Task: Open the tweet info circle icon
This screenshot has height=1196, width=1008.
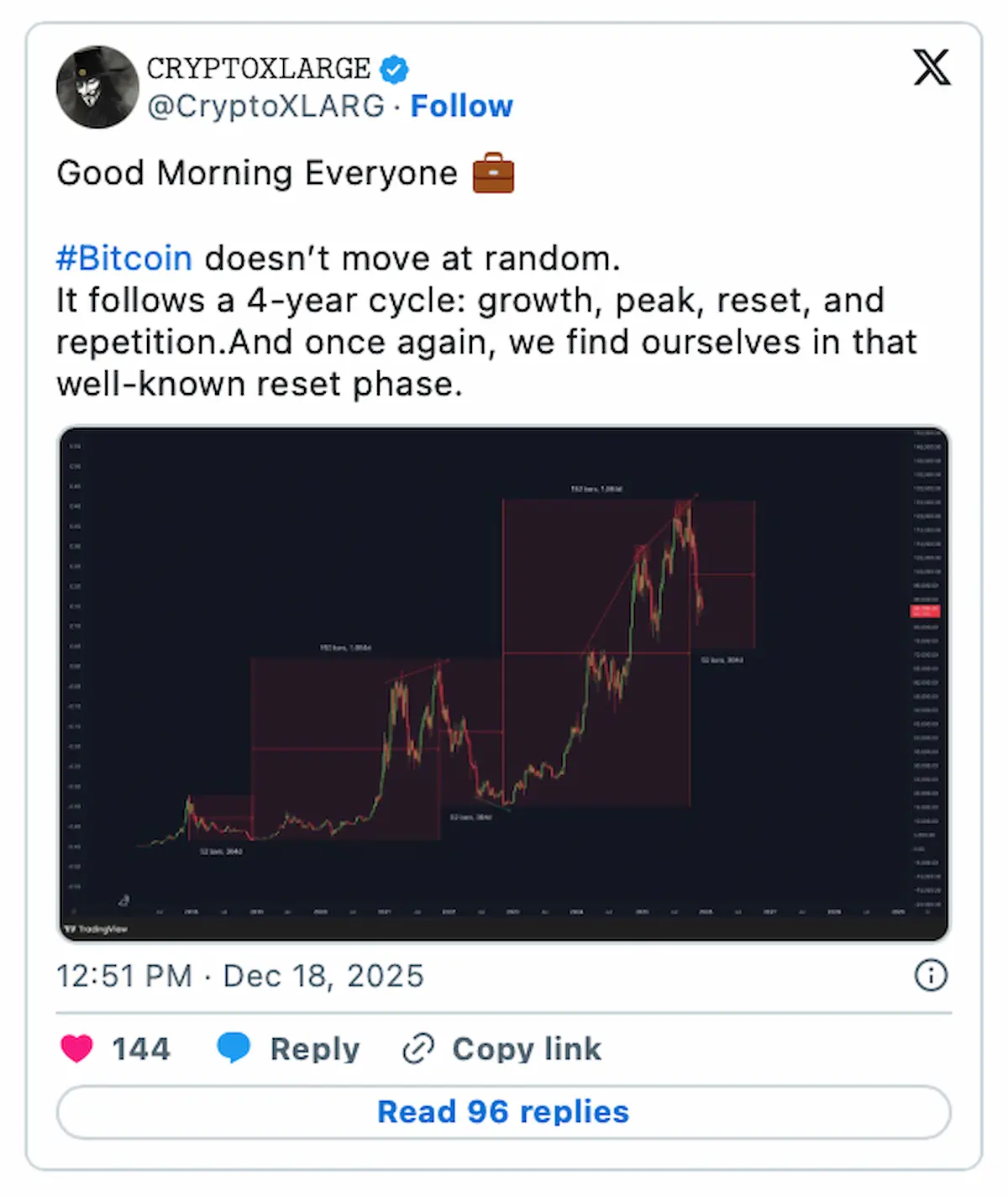Action: (931, 975)
